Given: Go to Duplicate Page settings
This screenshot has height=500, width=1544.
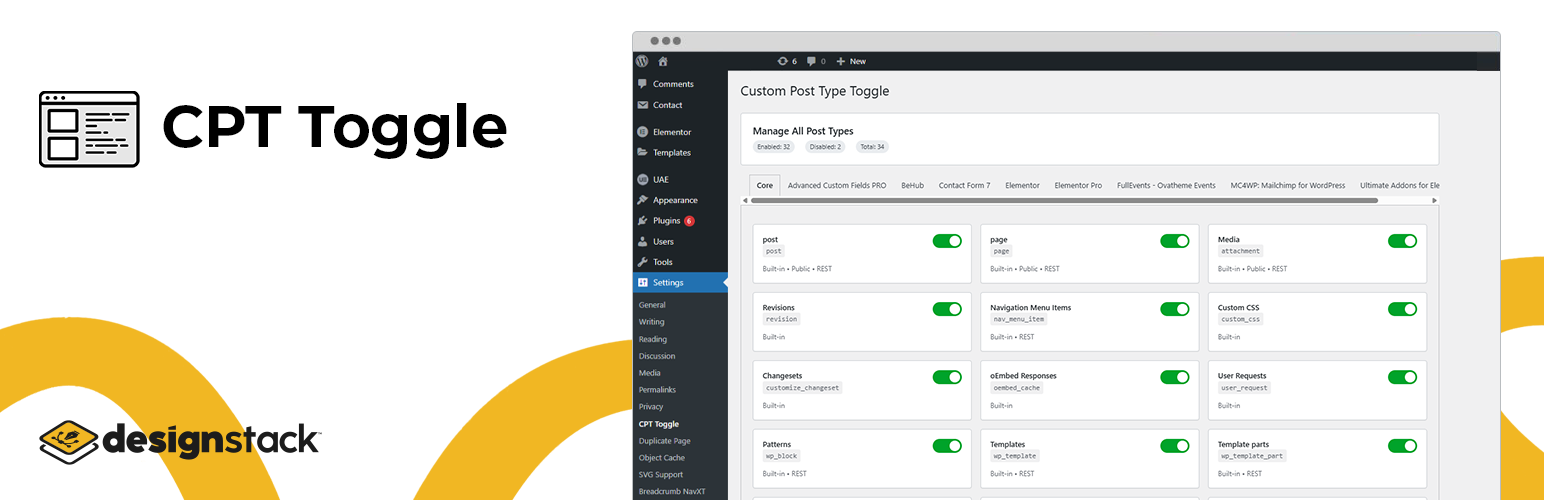Looking at the screenshot, I should click(x=664, y=441).
